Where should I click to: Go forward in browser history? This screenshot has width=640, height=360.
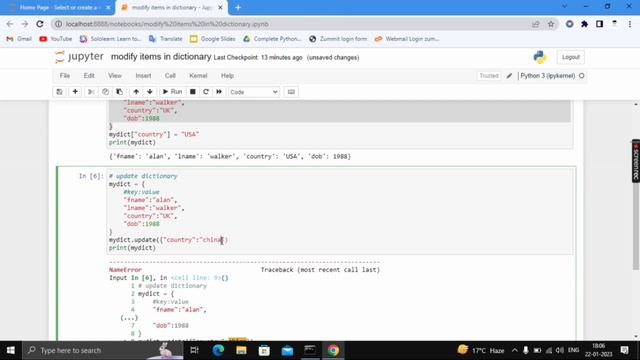point(25,24)
